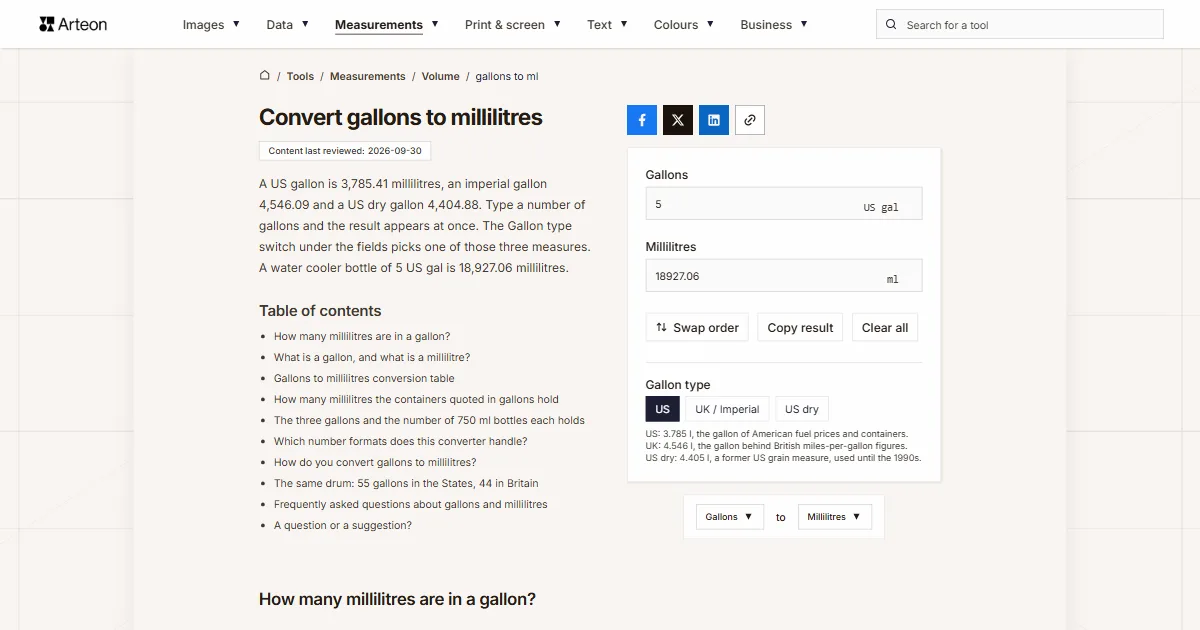This screenshot has width=1200, height=630.
Task: Click the Copy result button
Action: pyautogui.click(x=800, y=327)
